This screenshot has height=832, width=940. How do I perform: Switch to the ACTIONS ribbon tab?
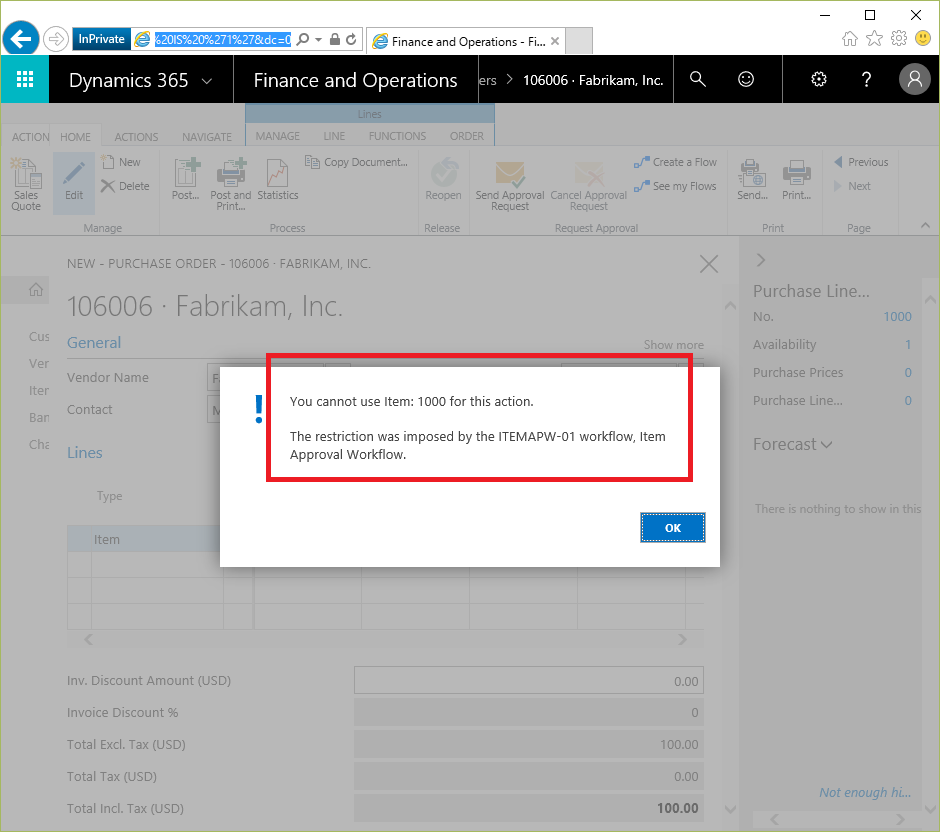(137, 137)
